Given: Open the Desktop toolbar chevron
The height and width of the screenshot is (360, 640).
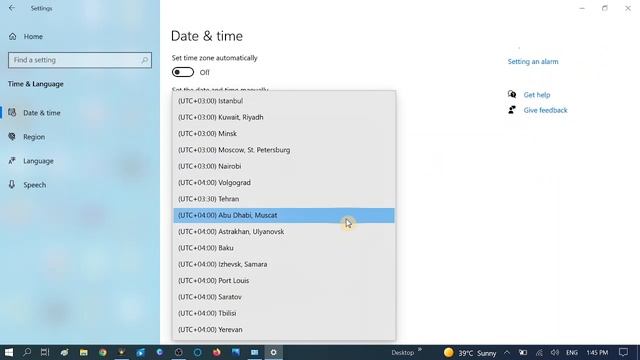Looking at the screenshot, I should (420, 350).
